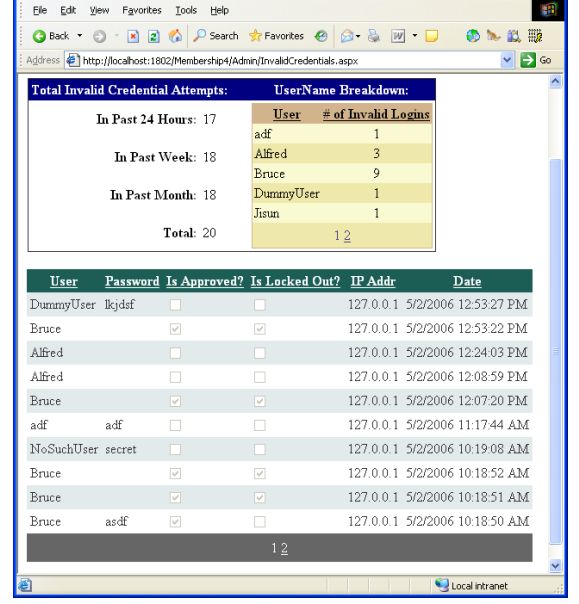Click the page icon in status bar
Screen dimensions: 579x604
tap(25, 586)
